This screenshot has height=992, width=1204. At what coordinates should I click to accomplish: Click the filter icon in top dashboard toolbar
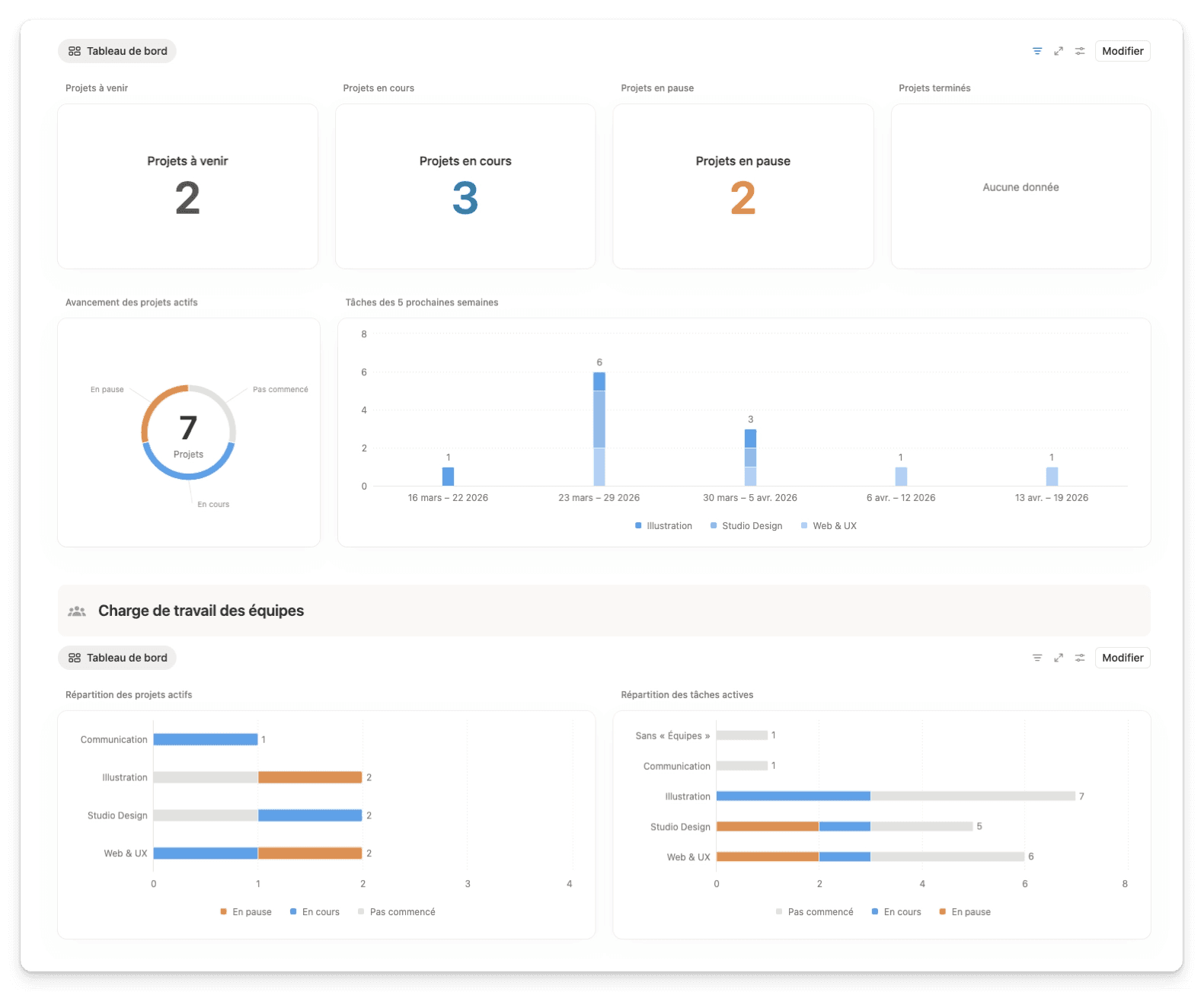(1036, 51)
